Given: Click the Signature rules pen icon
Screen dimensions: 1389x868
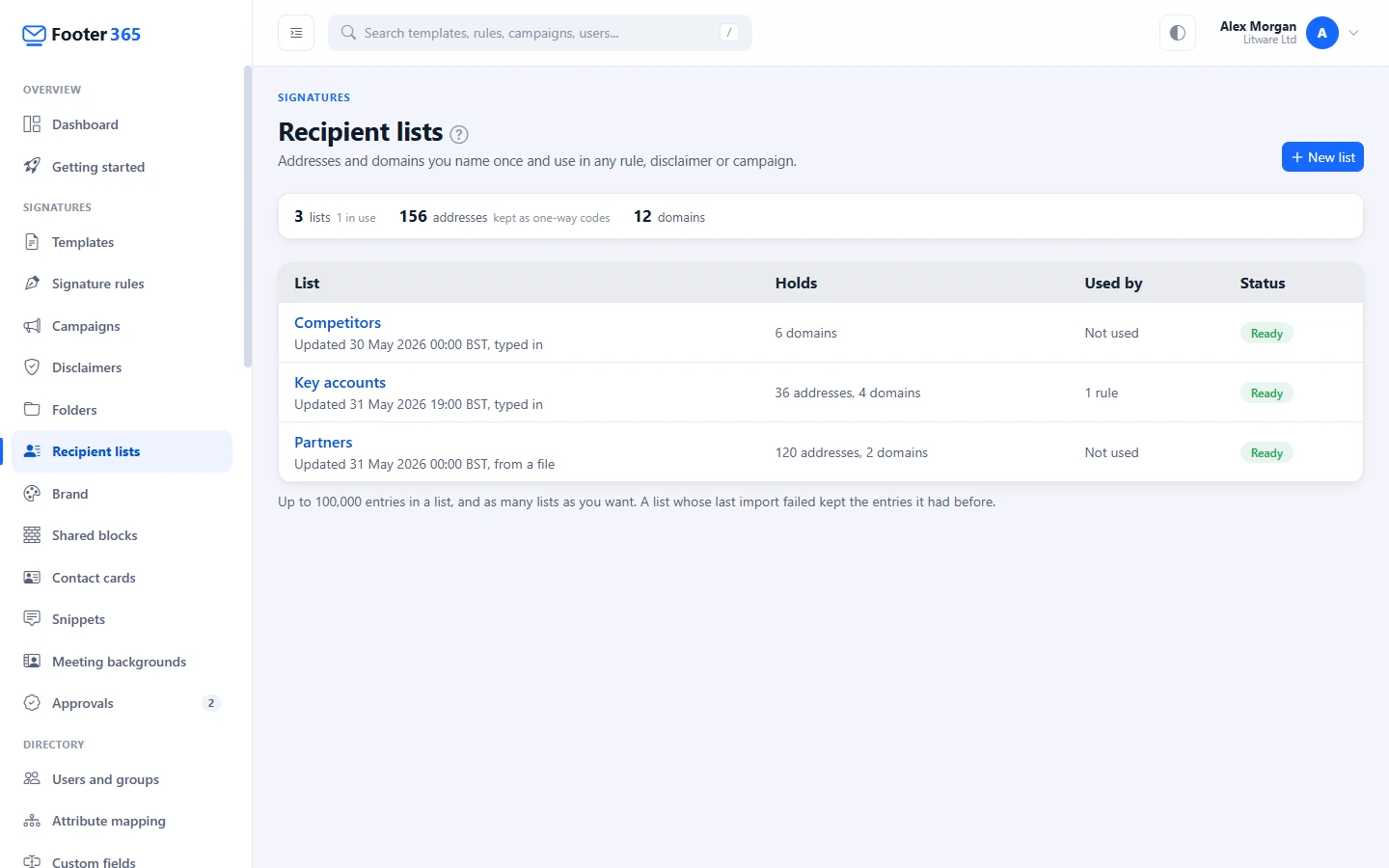Looking at the screenshot, I should tap(32, 284).
